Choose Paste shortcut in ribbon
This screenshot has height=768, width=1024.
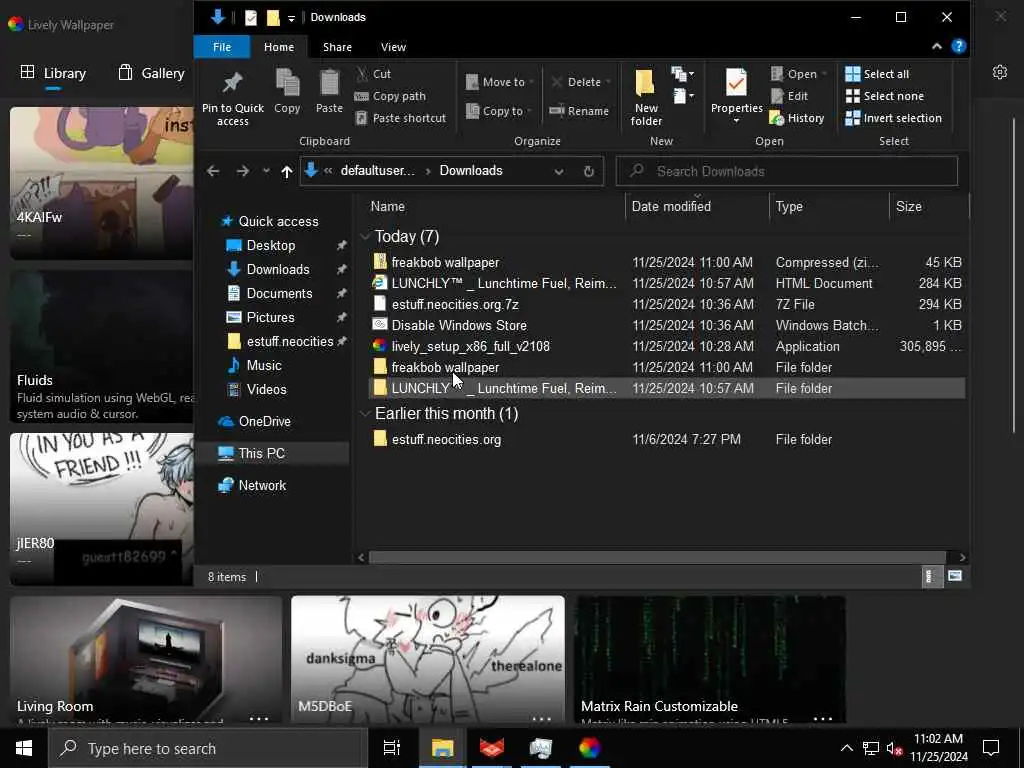click(x=400, y=118)
